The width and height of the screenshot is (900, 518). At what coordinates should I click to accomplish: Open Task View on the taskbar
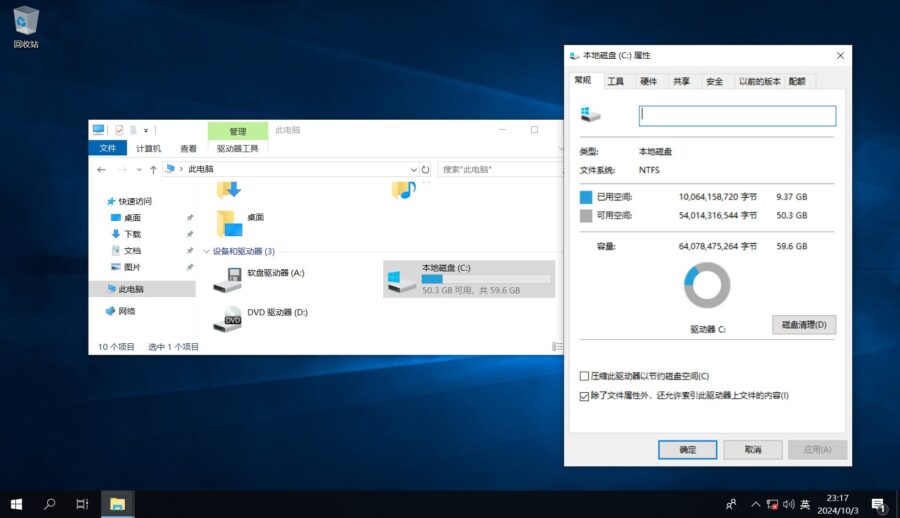pos(82,504)
